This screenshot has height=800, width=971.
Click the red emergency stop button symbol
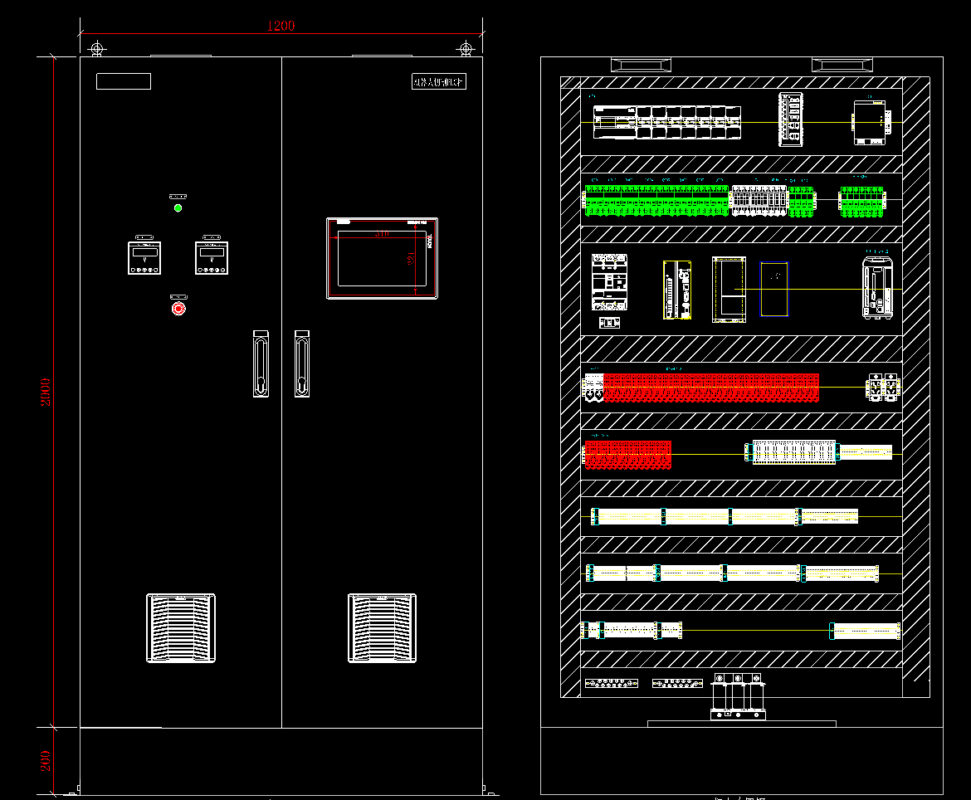coord(178,308)
